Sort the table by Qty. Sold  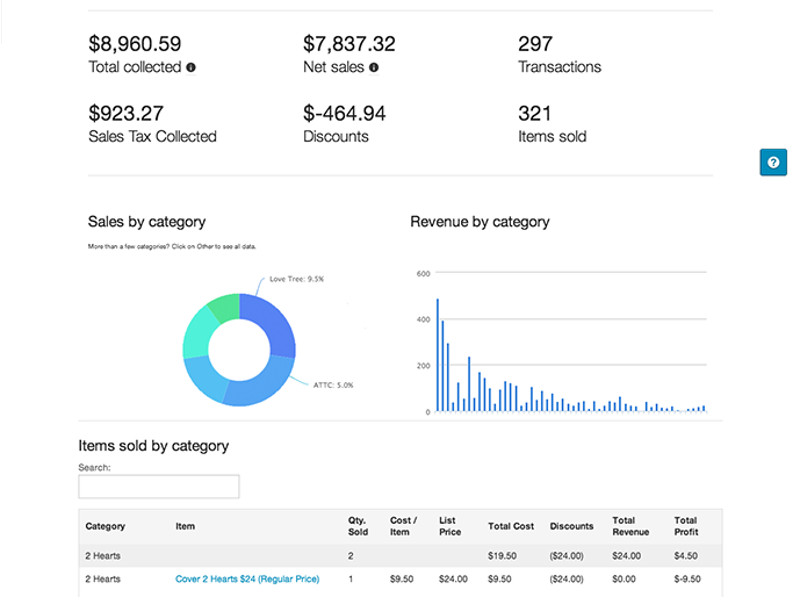coord(357,525)
